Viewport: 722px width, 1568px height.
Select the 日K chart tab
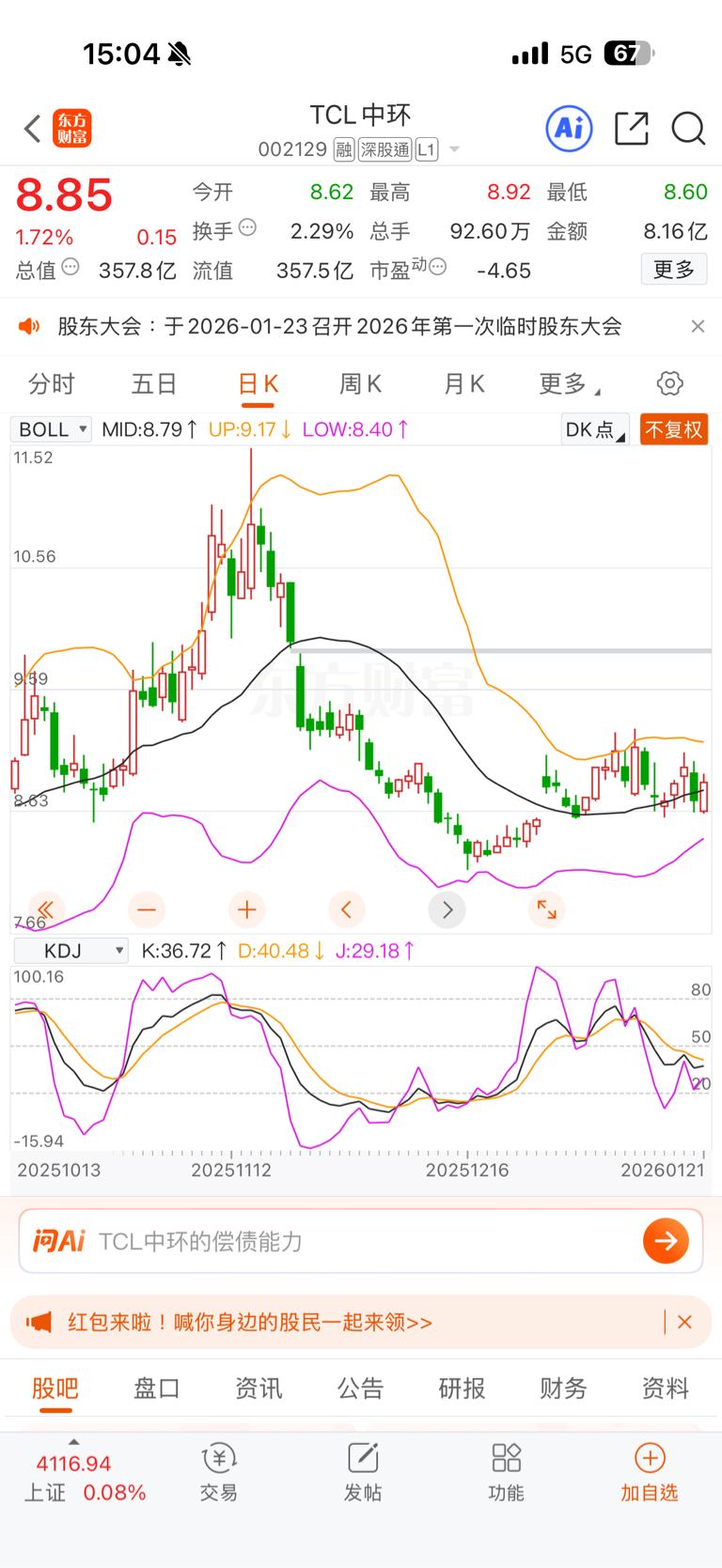click(x=258, y=383)
